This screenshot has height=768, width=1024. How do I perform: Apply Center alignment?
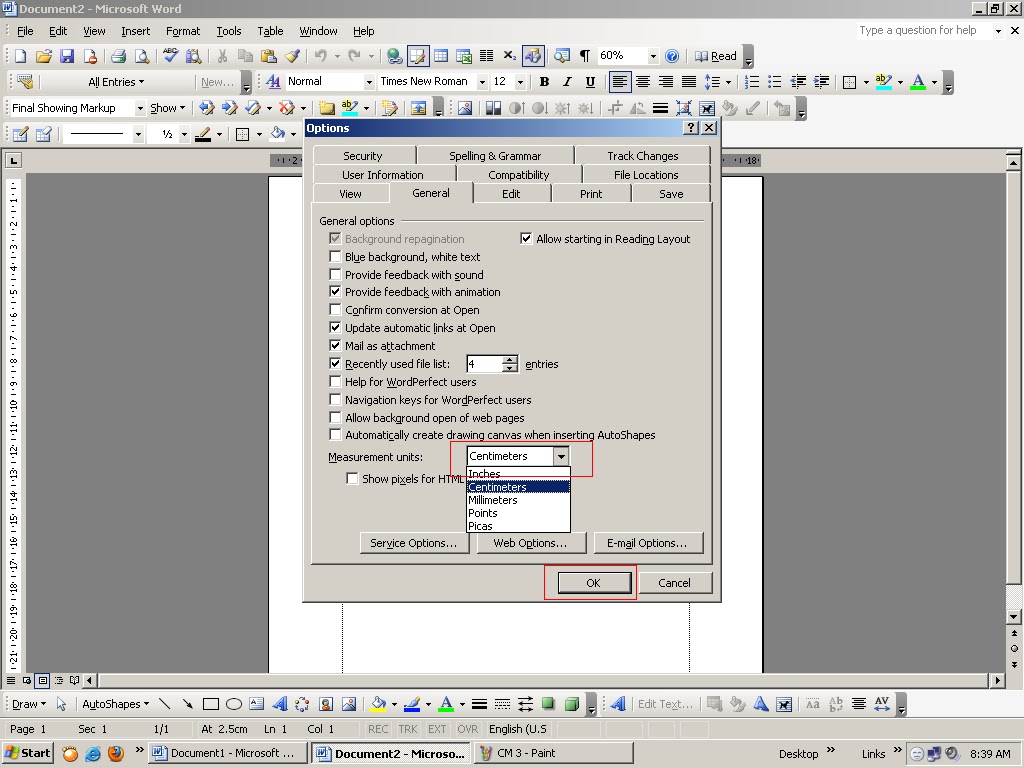click(643, 82)
